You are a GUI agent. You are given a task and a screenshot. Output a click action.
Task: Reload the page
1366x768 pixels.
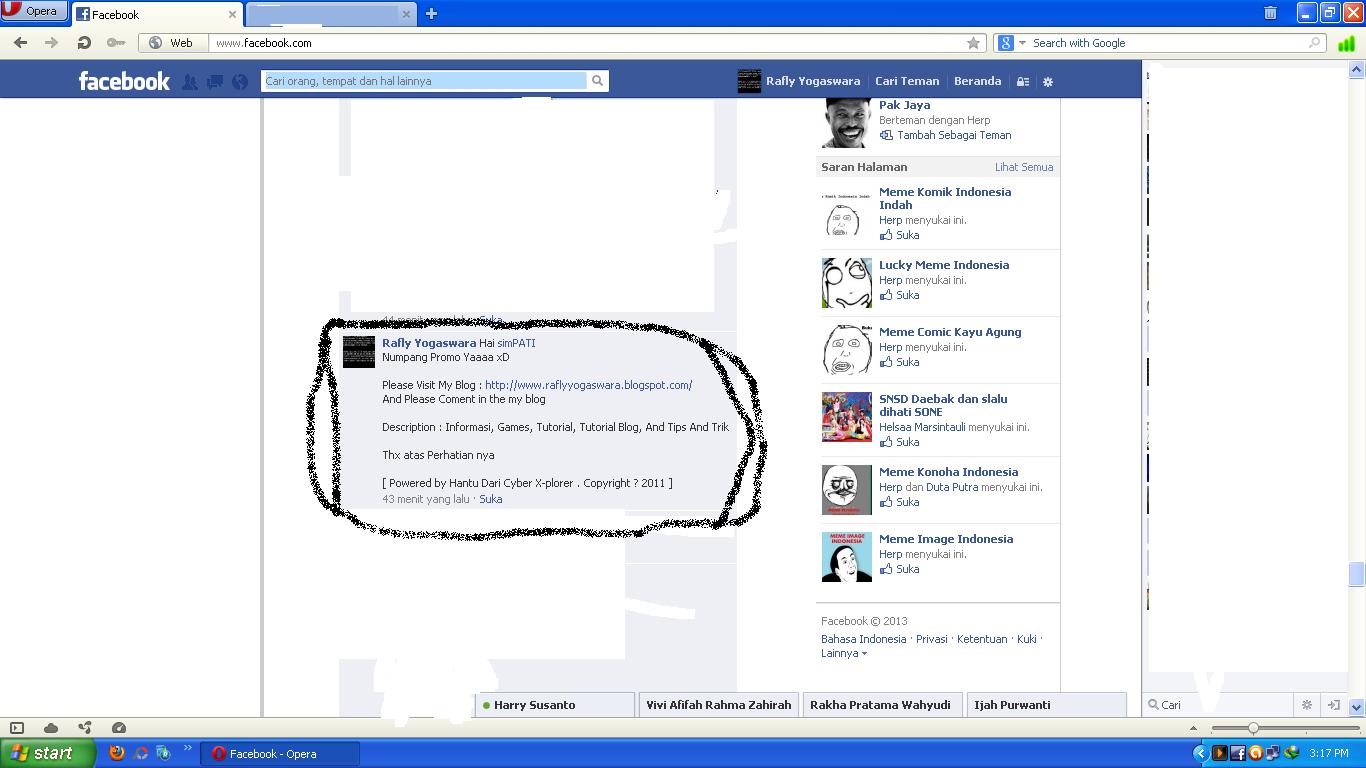[84, 43]
